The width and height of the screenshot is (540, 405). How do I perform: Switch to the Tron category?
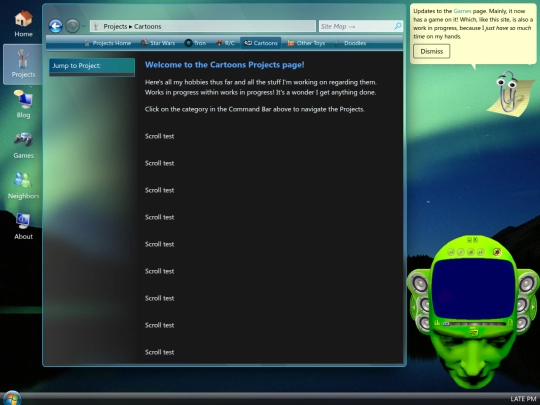pos(195,43)
